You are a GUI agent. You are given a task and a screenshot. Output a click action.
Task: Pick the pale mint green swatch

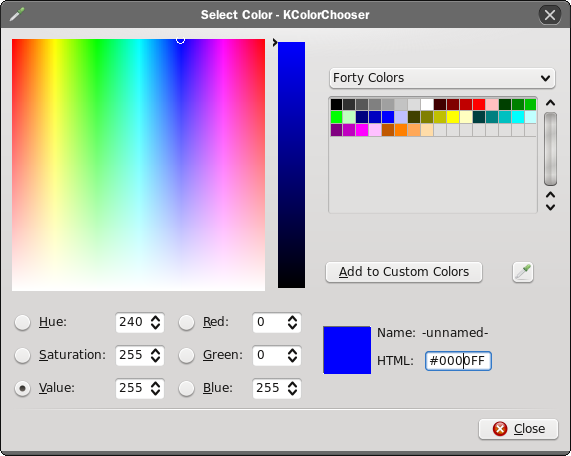coord(349,117)
